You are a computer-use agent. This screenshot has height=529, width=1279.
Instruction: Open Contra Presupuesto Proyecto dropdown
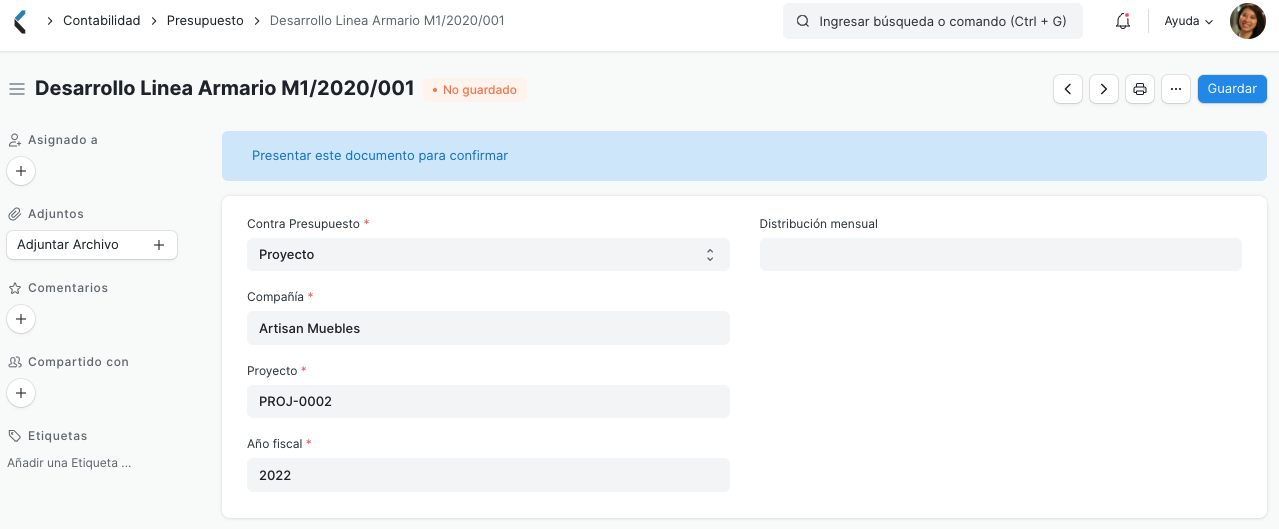tap(488, 255)
